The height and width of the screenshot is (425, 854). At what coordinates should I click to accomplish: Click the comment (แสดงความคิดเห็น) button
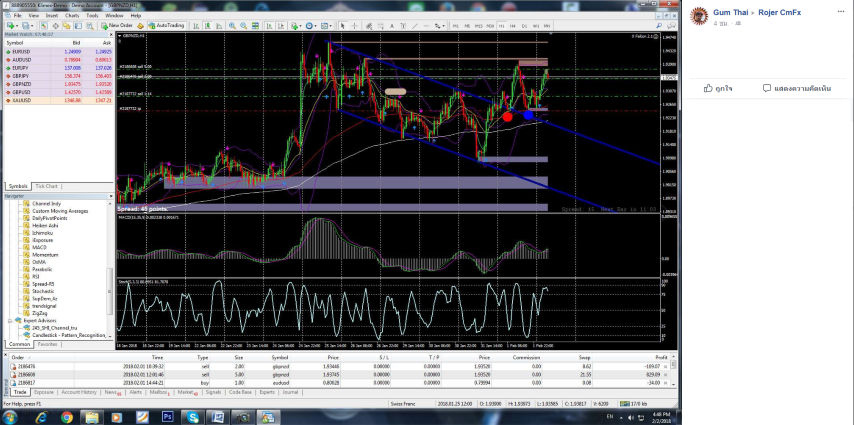click(x=797, y=88)
